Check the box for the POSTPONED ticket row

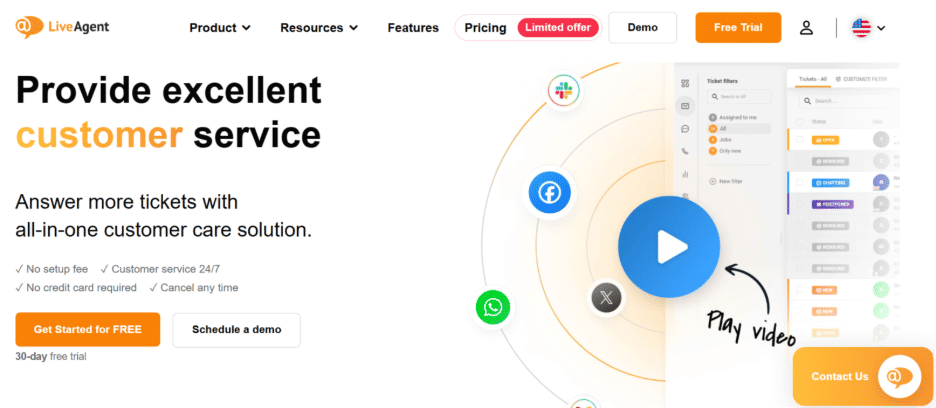(x=799, y=204)
